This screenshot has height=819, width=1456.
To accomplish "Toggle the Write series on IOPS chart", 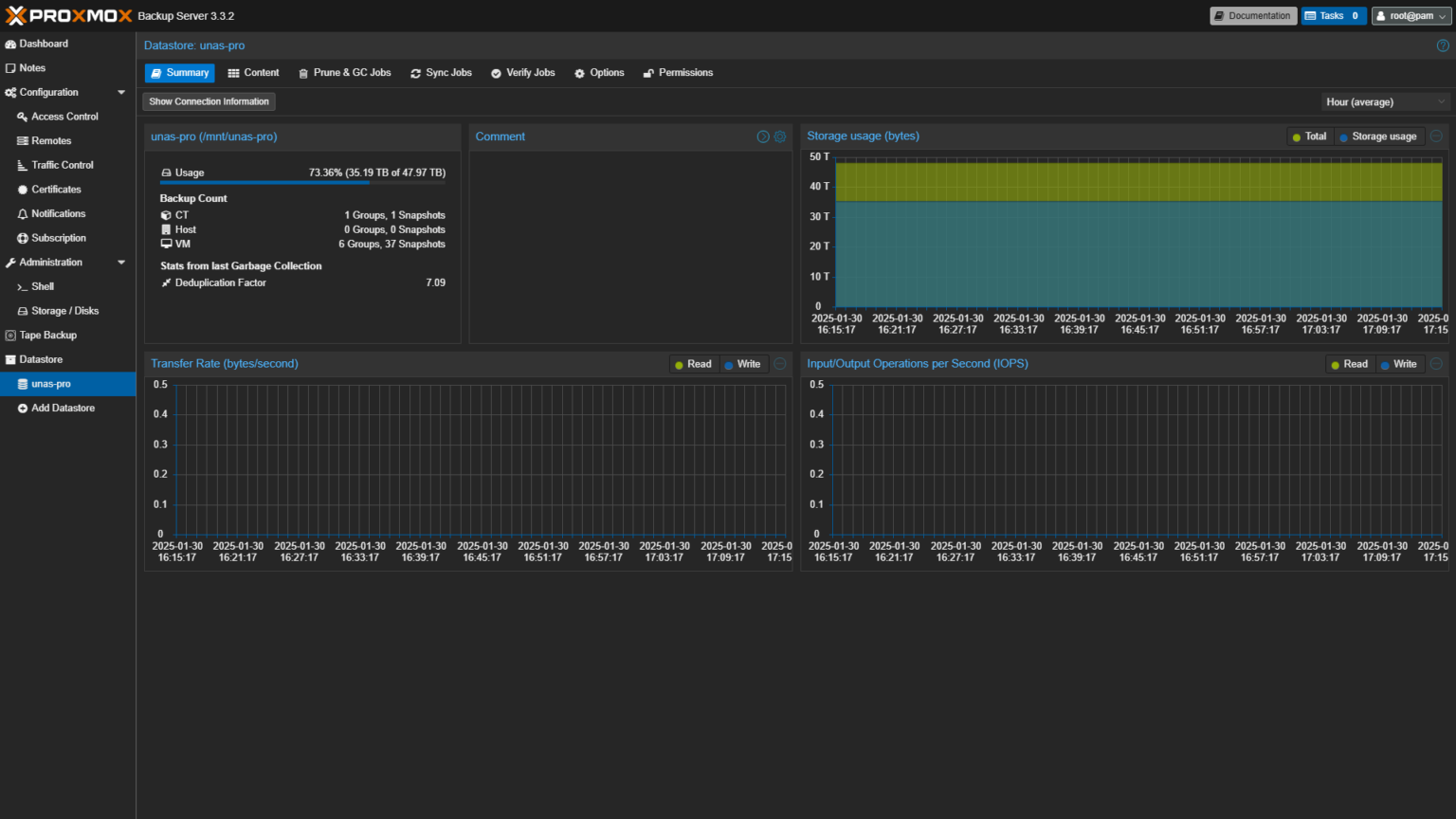I will [1400, 363].
